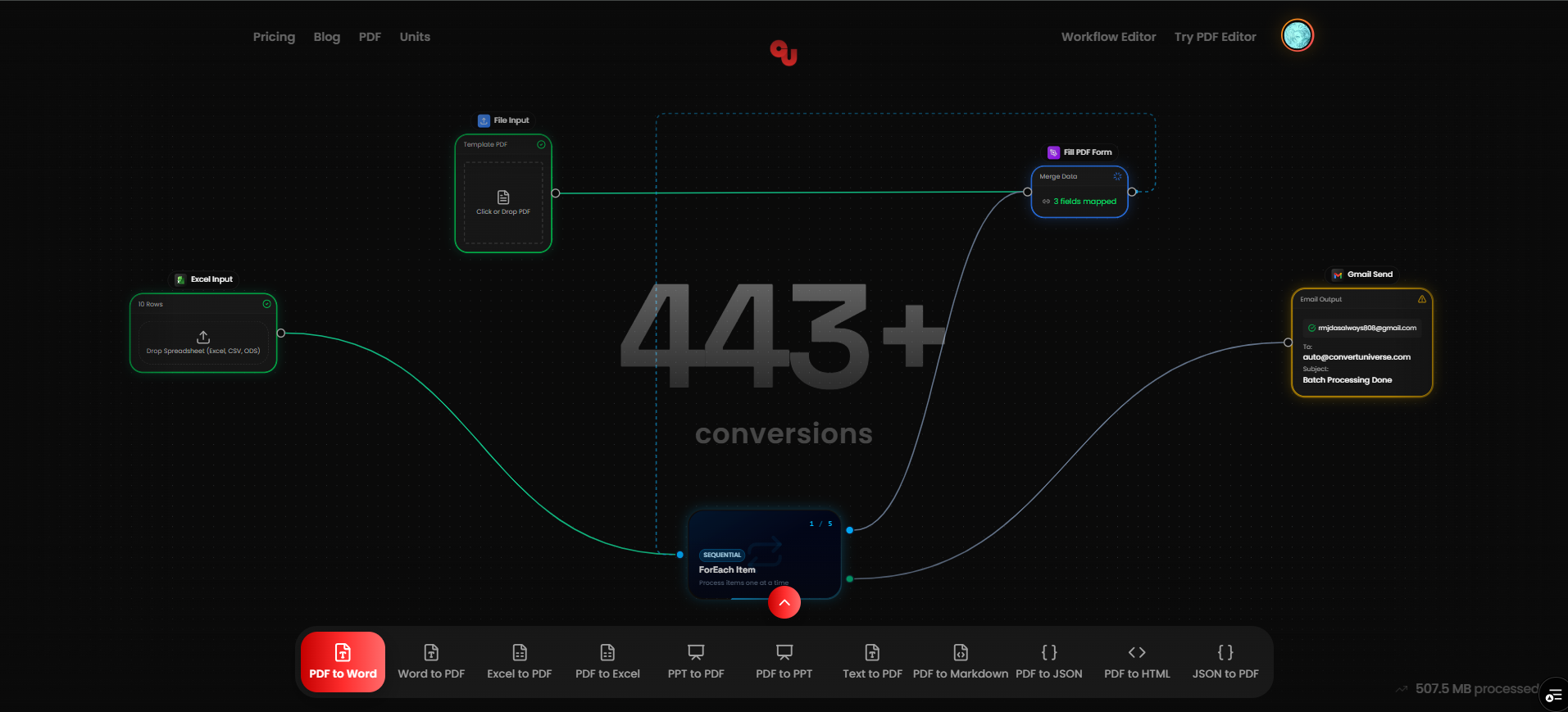Open the Units menu item

415,37
